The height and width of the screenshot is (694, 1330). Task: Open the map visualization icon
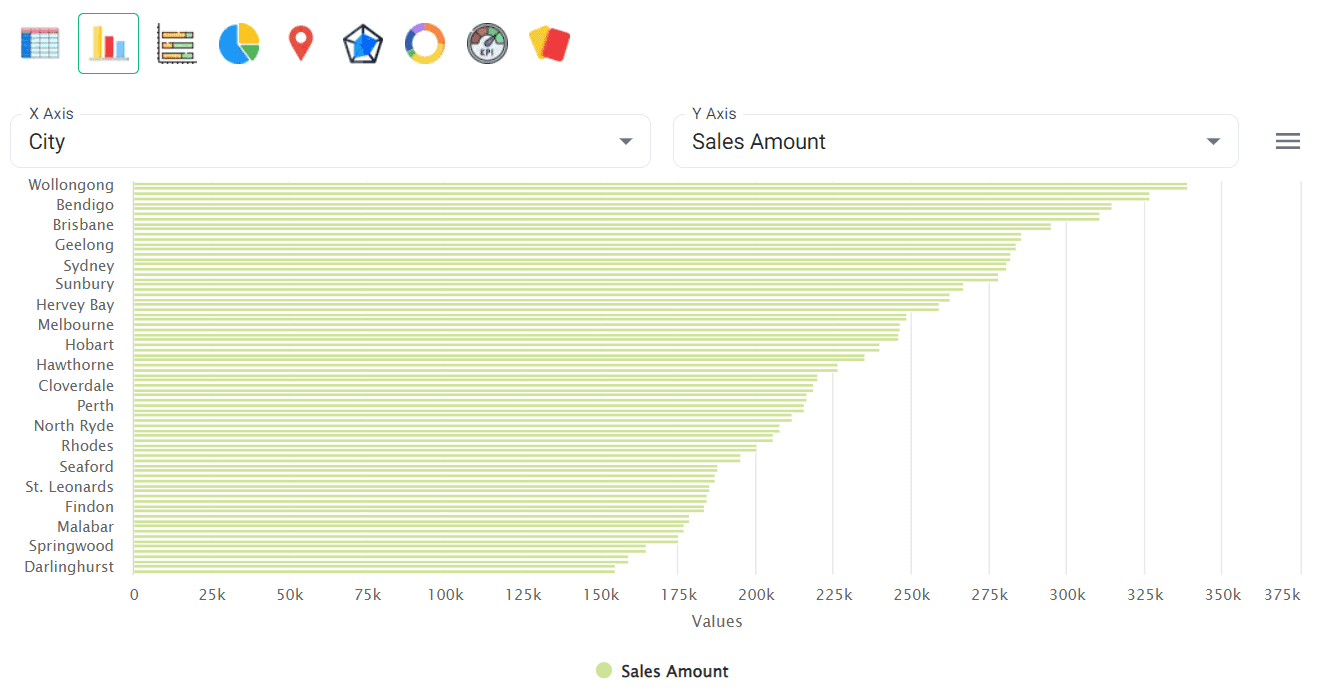(x=301, y=43)
